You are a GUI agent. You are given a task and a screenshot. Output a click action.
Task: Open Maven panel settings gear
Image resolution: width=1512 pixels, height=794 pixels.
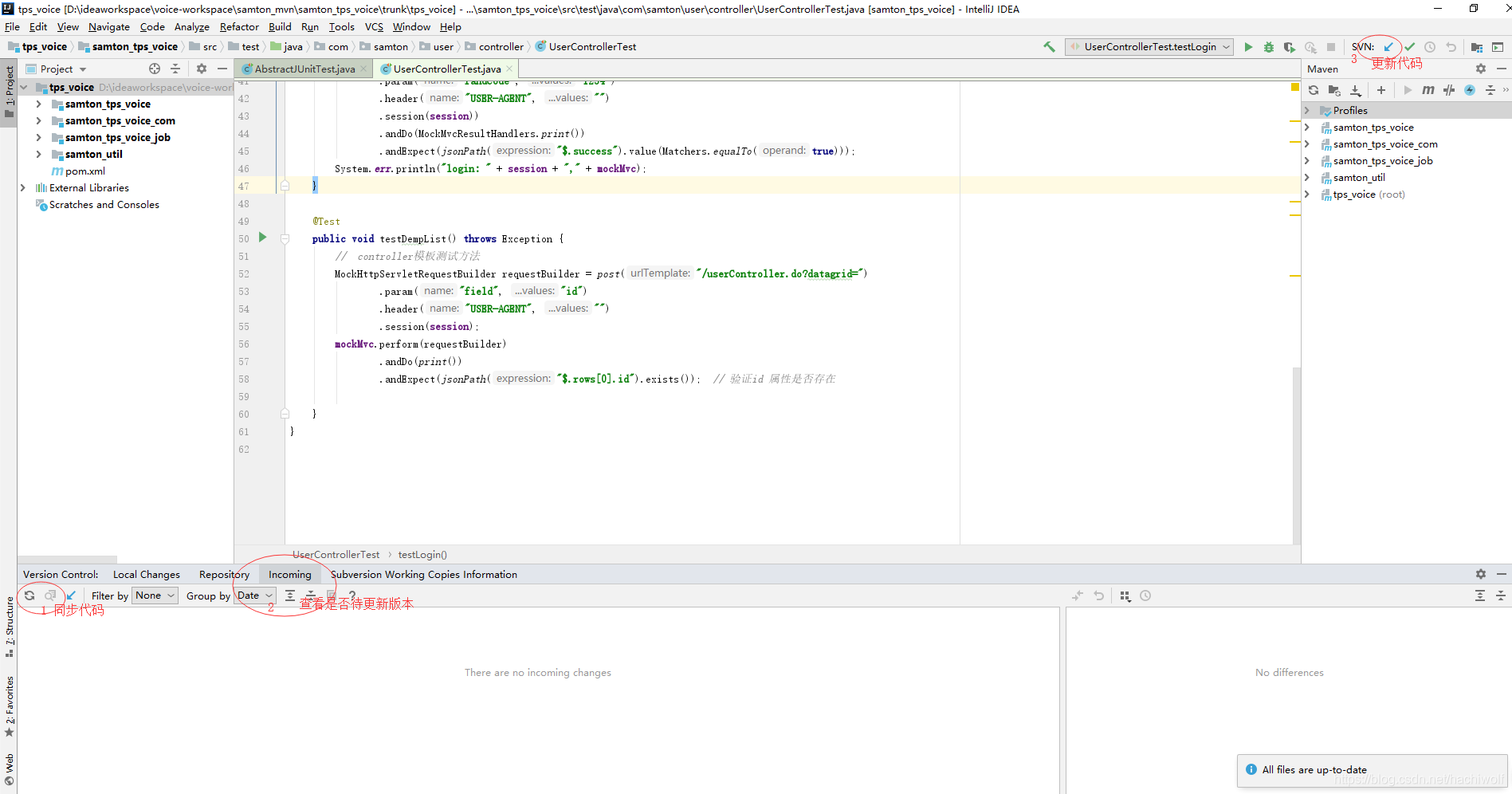(1481, 69)
